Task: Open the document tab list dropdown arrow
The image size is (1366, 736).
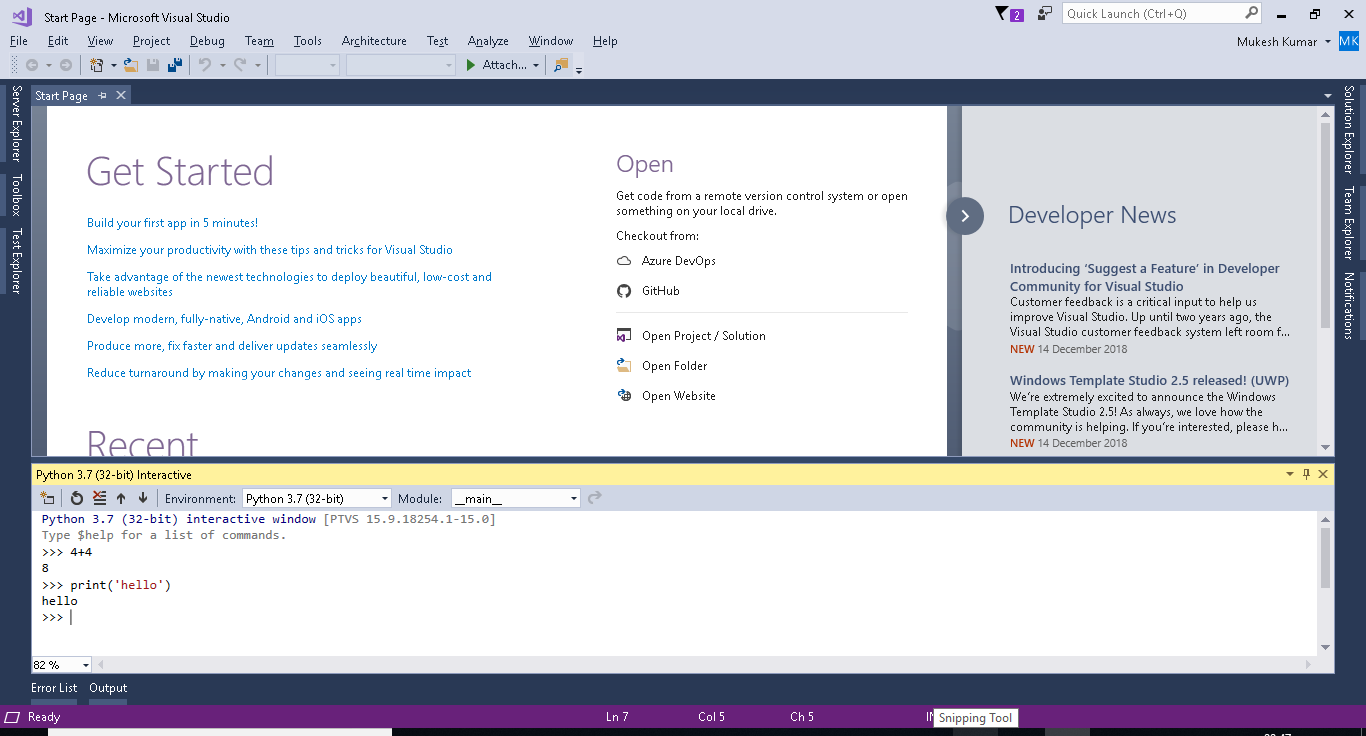Action: [1328, 96]
